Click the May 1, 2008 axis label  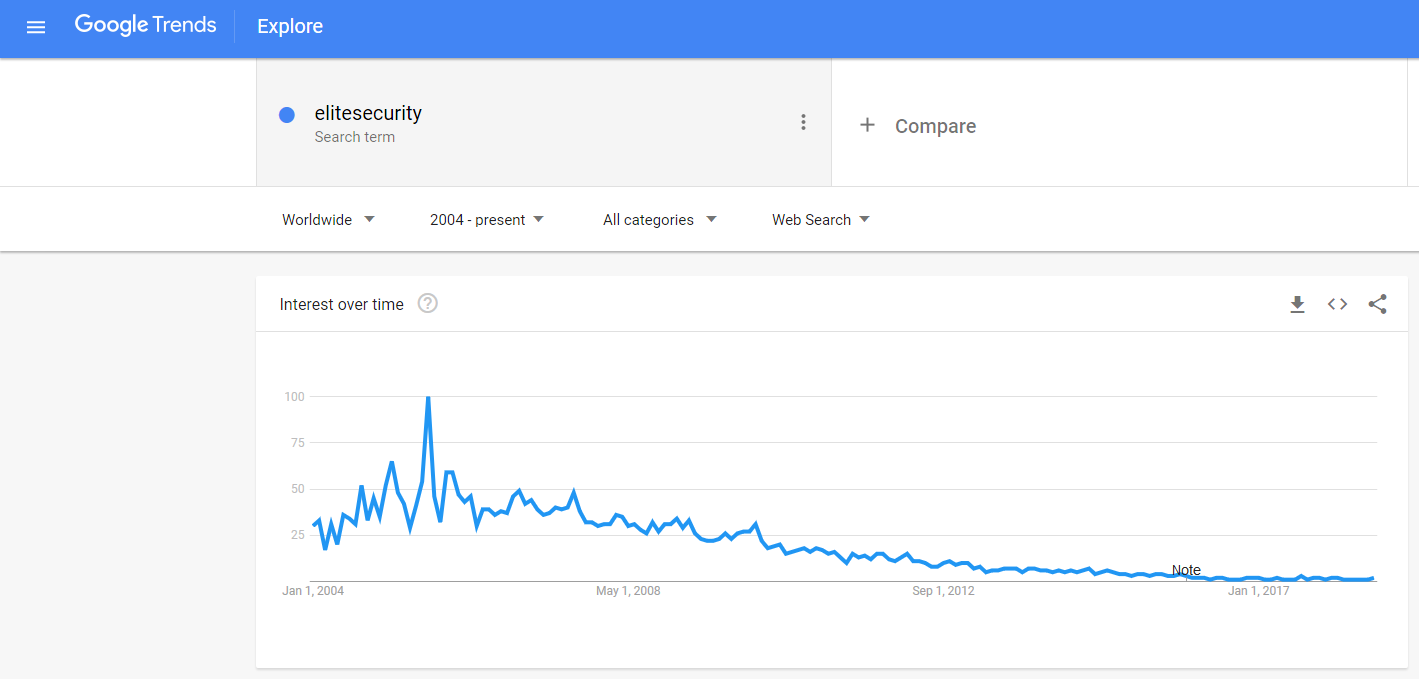pos(628,591)
